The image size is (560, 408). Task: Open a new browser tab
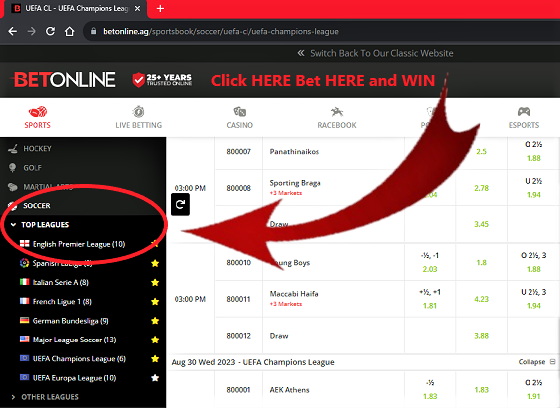pos(160,9)
